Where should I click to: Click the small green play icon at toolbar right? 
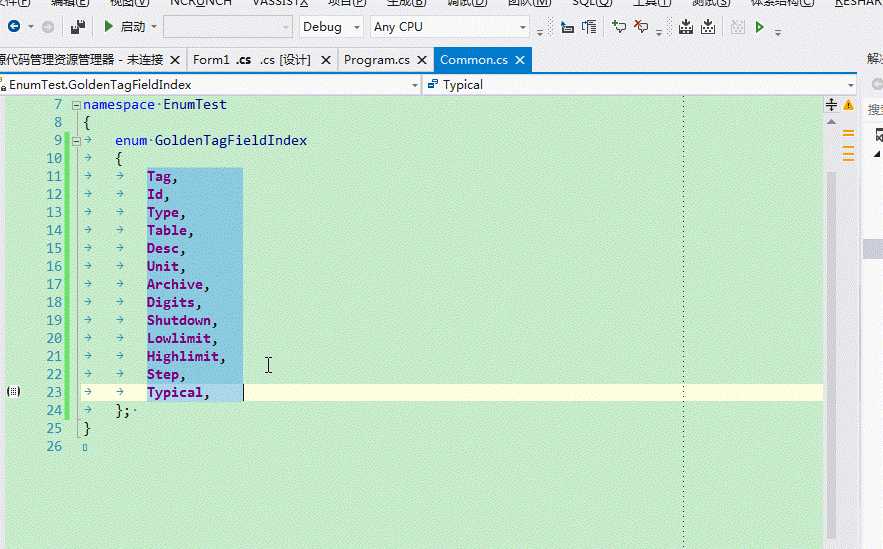point(760,26)
